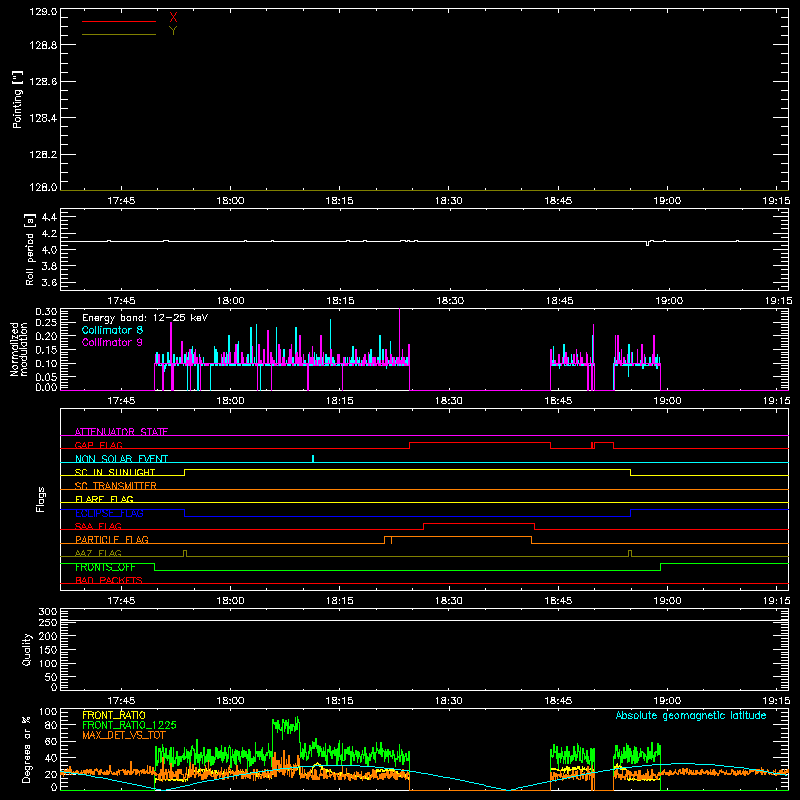The image size is (800, 800).
Task: Click the green FRONT_RATIO_1225 legend entry
Action: pos(129,725)
